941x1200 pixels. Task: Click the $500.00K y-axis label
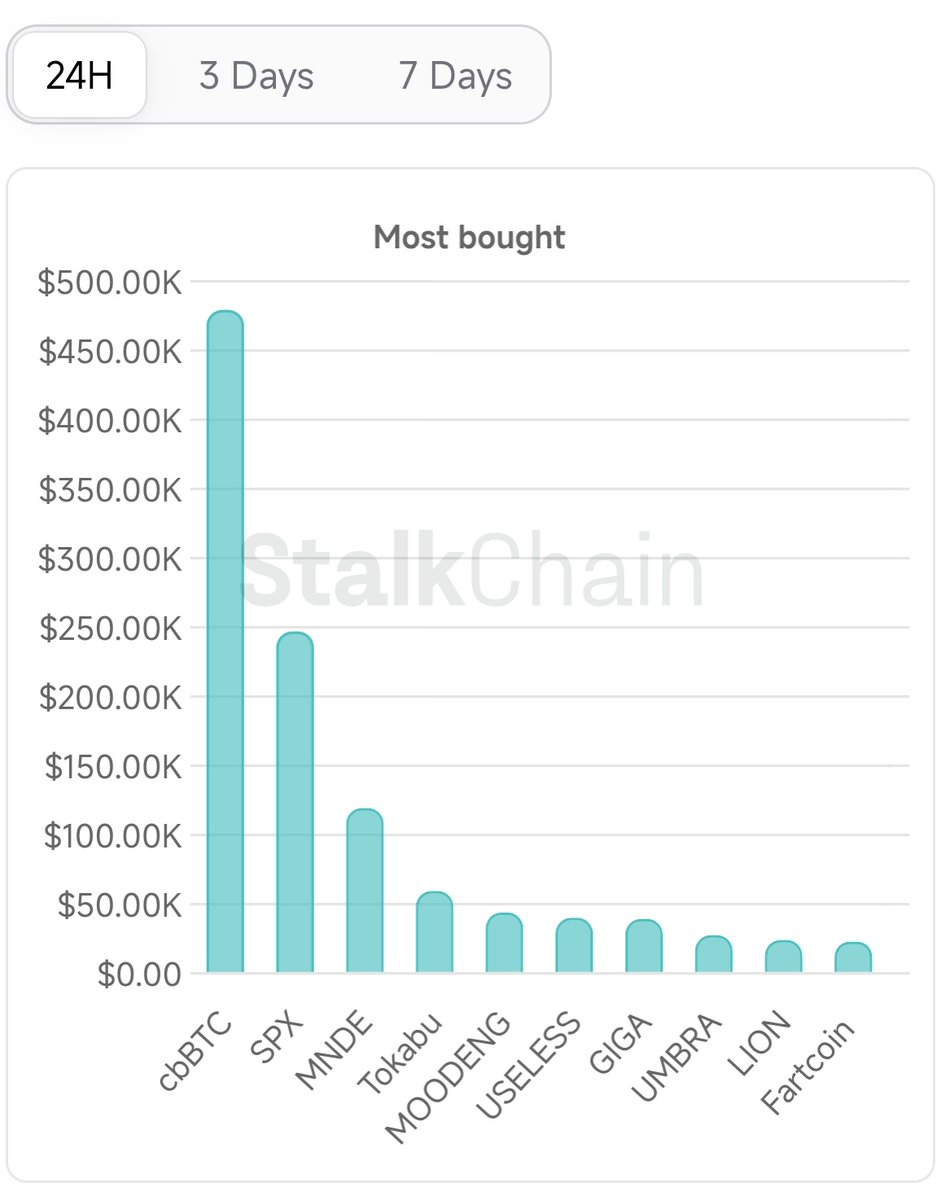[110, 283]
